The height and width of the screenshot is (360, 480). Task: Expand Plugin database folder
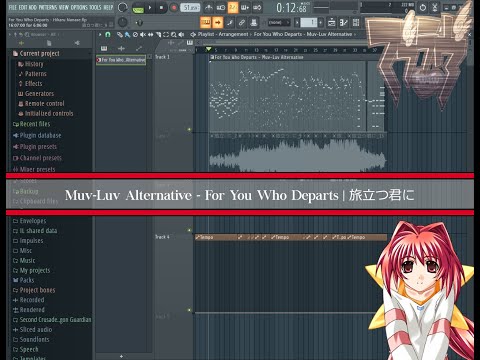click(x=37, y=135)
